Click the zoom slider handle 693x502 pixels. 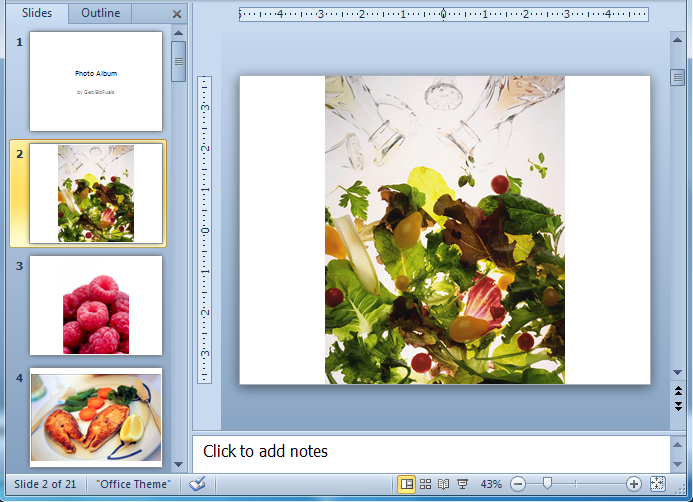tap(547, 484)
